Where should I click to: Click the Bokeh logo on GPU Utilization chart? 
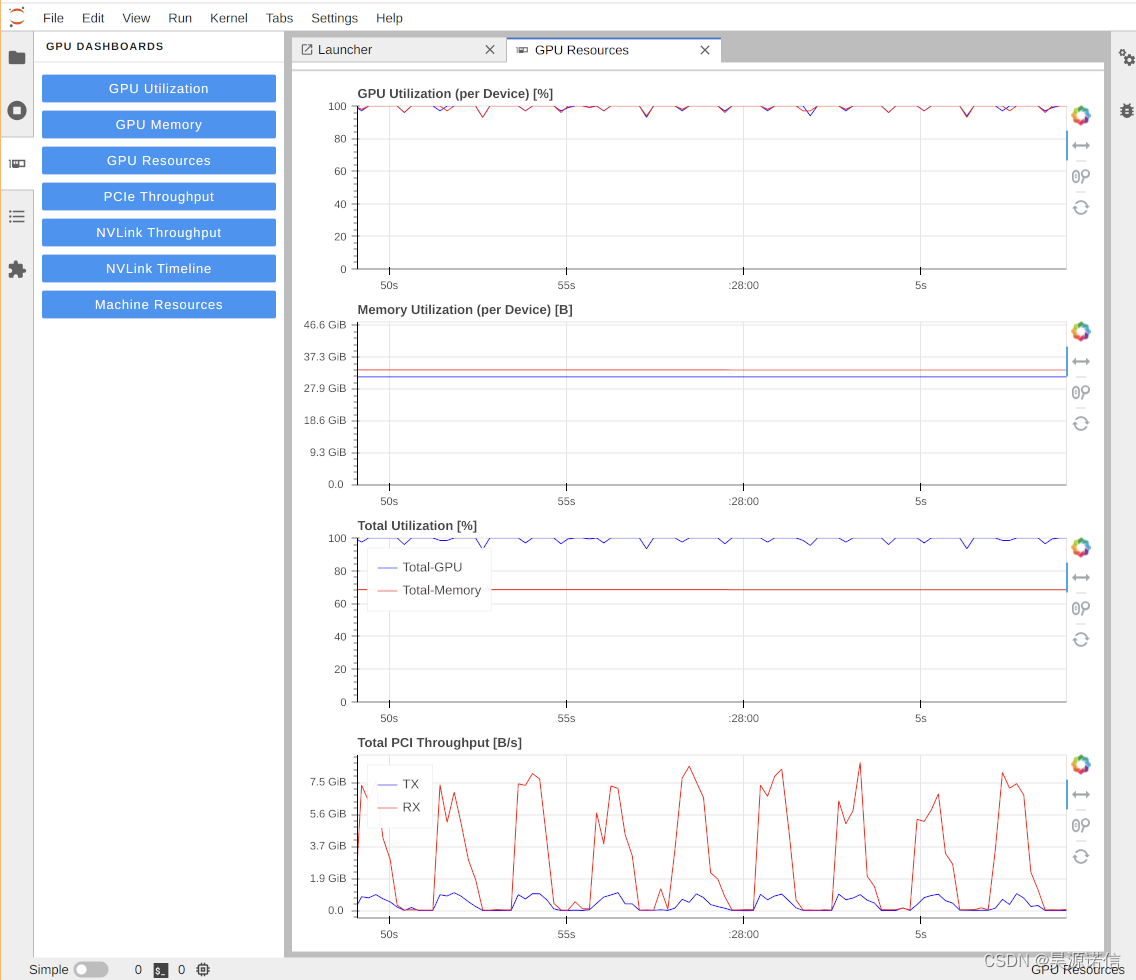pyautogui.click(x=1080, y=115)
